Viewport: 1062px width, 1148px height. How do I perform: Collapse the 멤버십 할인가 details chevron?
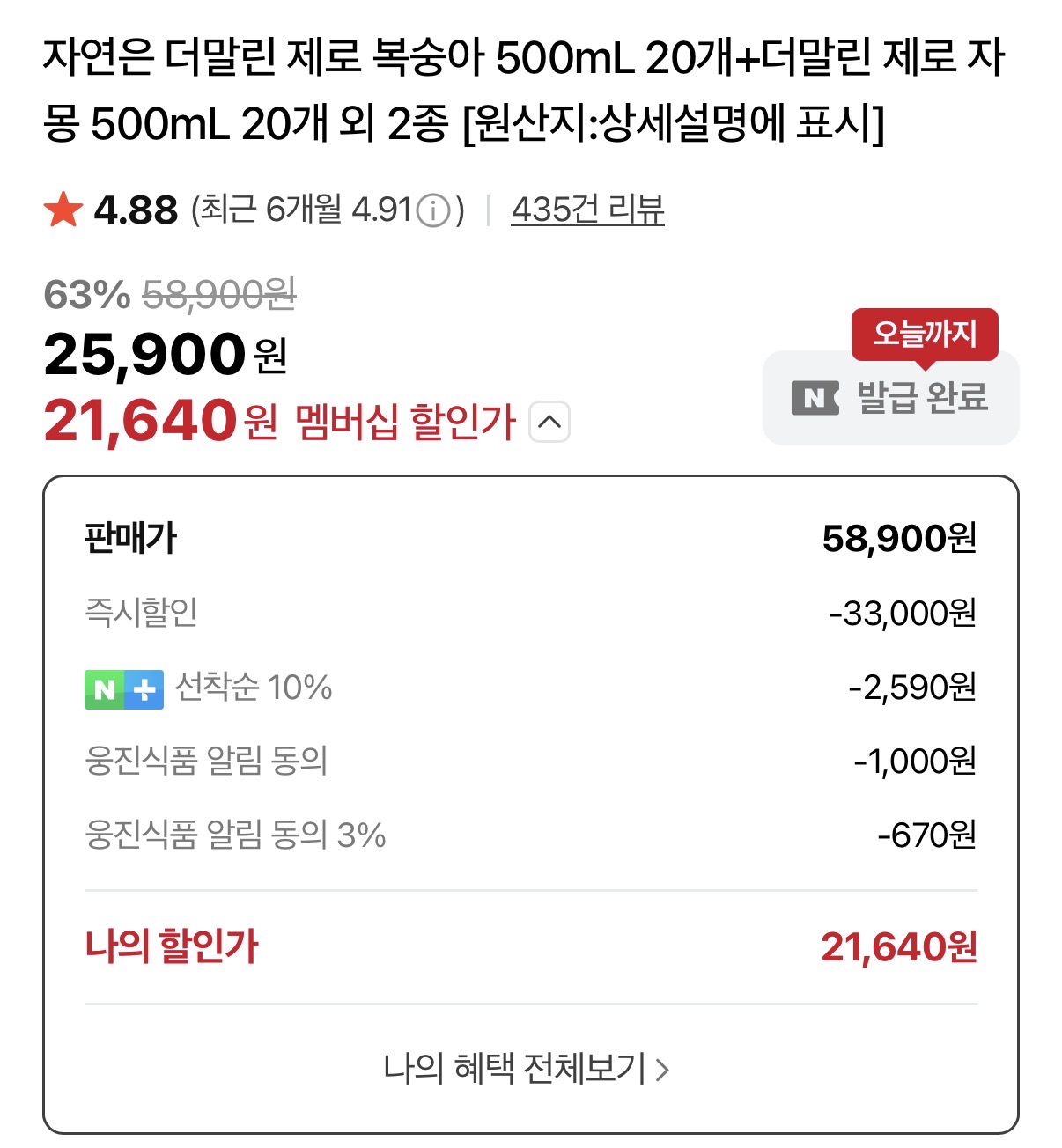(x=549, y=422)
